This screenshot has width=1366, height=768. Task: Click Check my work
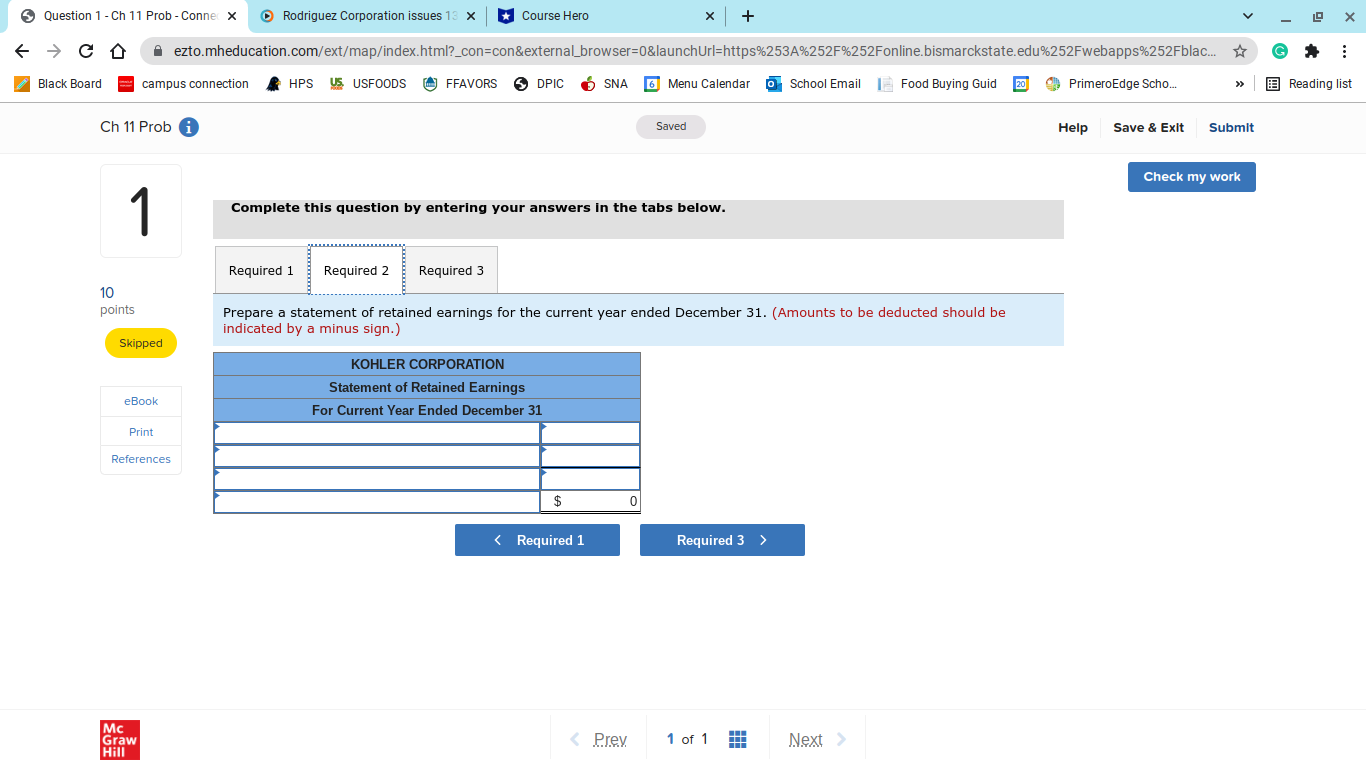point(1191,176)
